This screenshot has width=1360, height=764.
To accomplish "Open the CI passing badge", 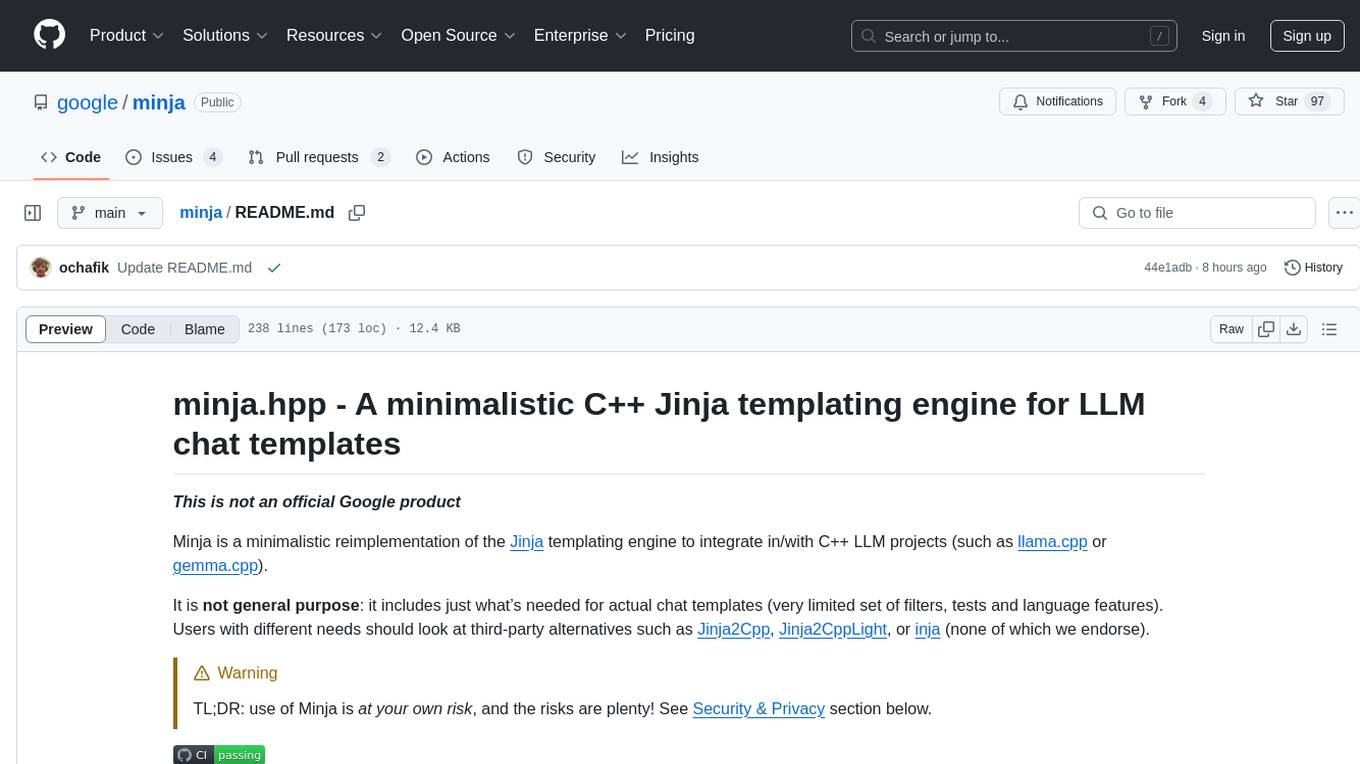I will click(x=219, y=755).
